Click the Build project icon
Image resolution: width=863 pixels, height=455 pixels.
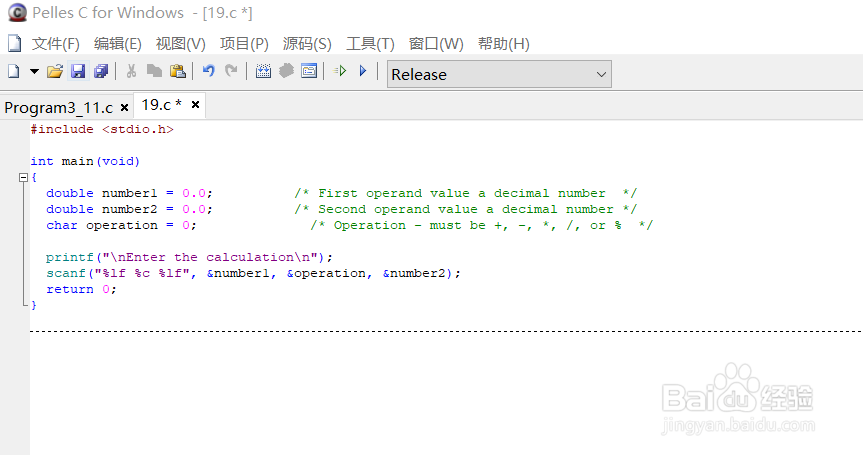286,71
